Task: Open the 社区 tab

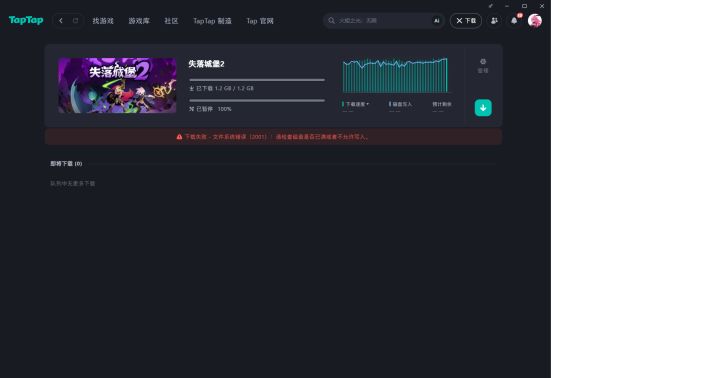Action: [x=171, y=21]
